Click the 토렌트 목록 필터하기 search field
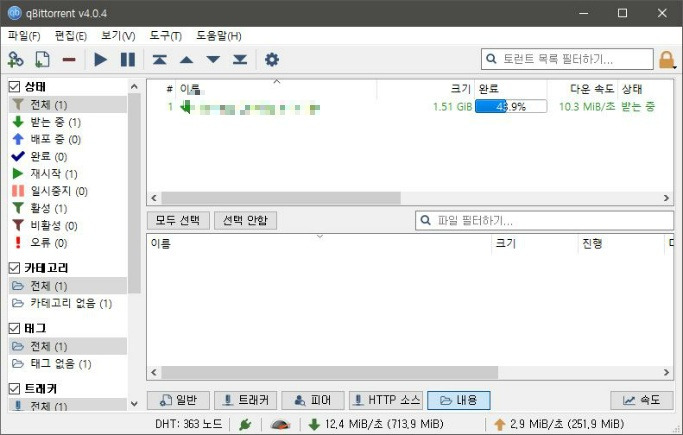 pyautogui.click(x=567, y=59)
